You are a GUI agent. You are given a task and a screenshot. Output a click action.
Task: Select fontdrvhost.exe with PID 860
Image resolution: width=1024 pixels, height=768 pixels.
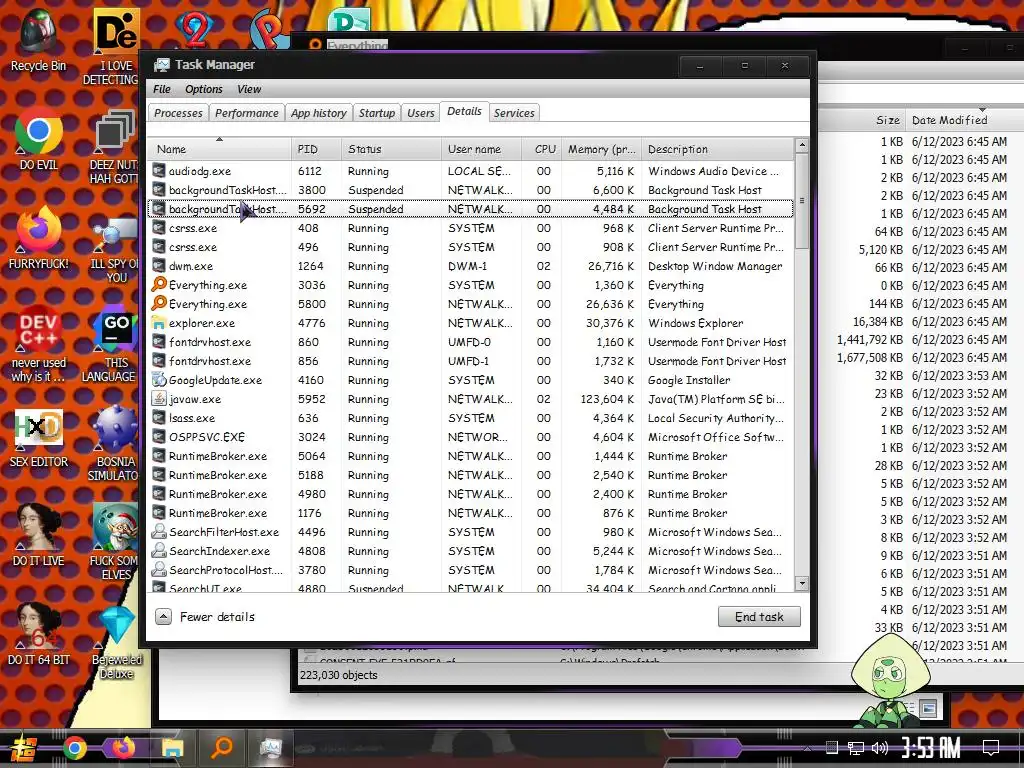[471, 342]
